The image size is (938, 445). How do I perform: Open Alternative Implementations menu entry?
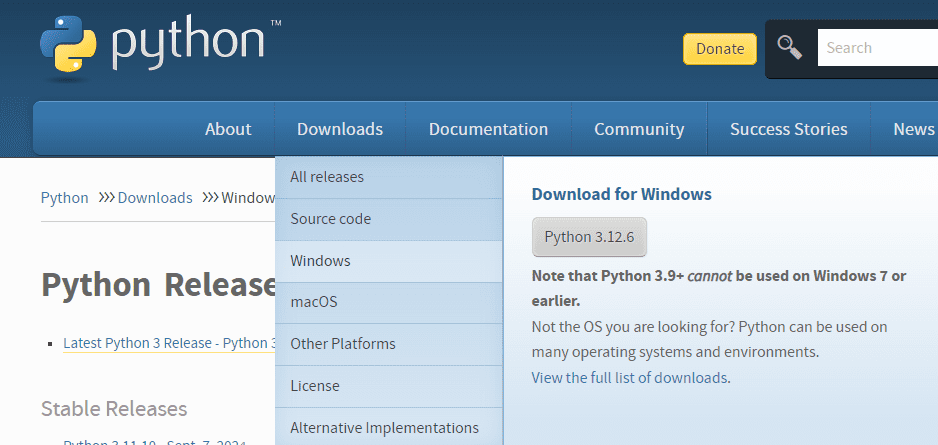(x=389, y=428)
